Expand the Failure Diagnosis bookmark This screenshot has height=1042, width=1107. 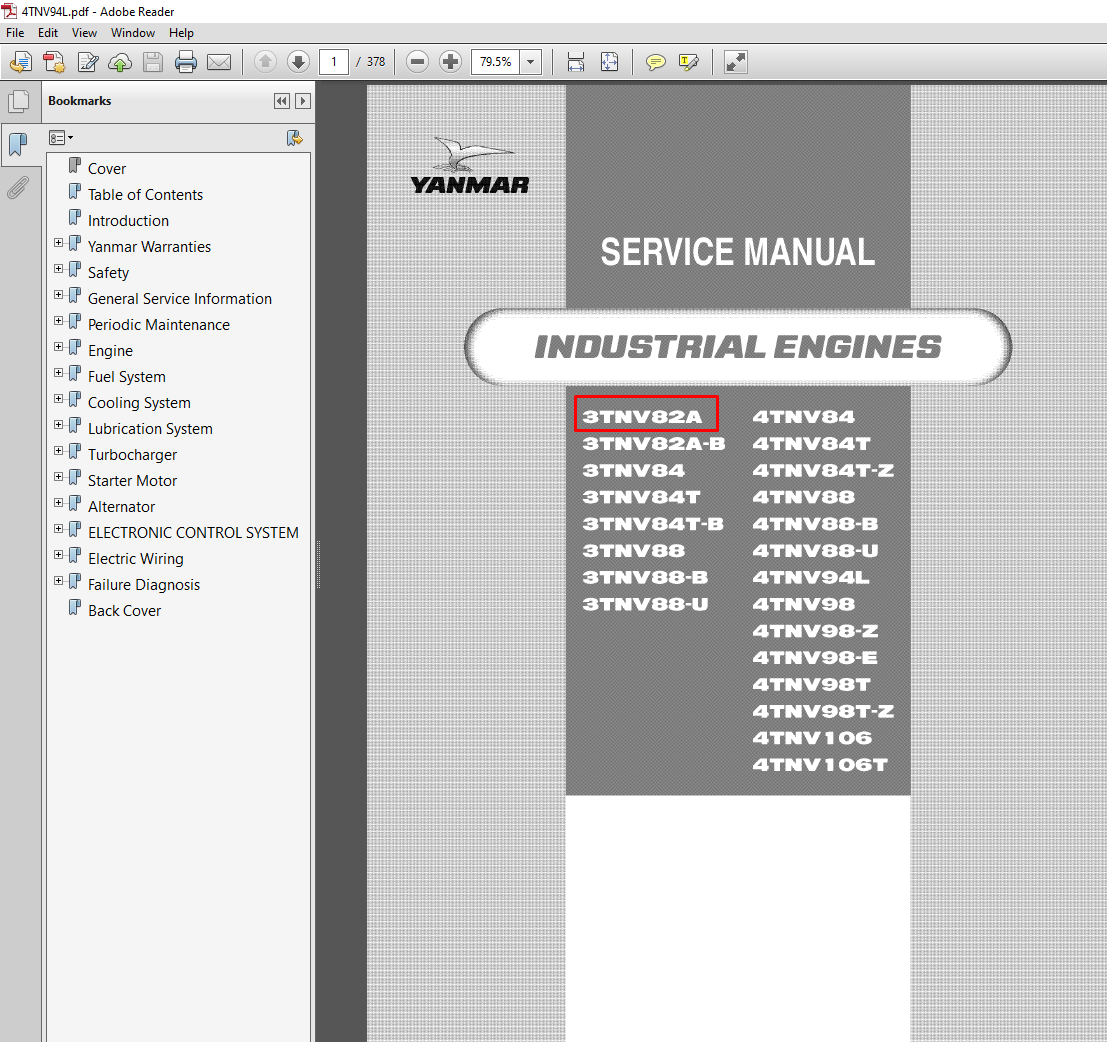pos(59,580)
